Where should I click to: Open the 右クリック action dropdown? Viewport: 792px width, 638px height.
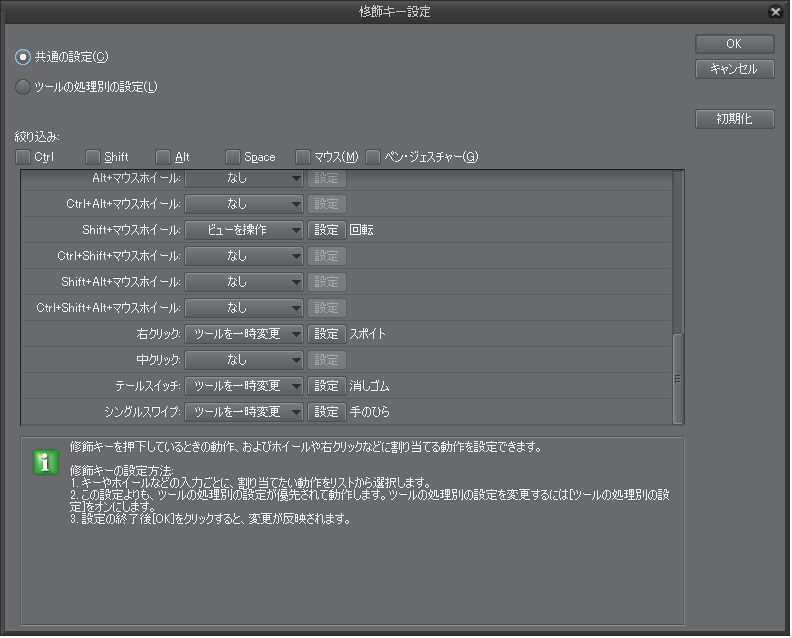[244, 334]
